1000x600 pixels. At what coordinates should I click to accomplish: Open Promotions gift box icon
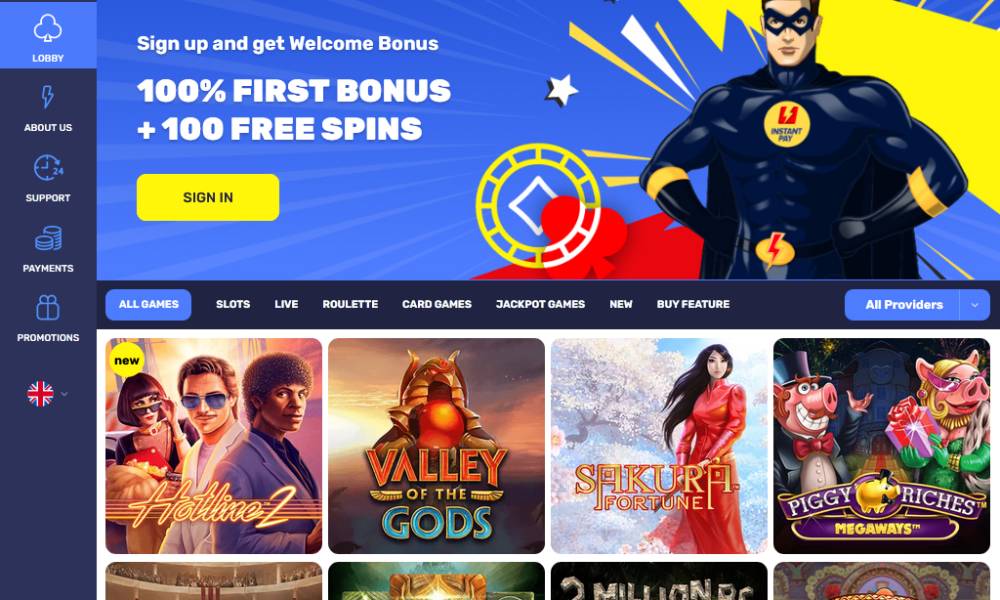click(48, 308)
